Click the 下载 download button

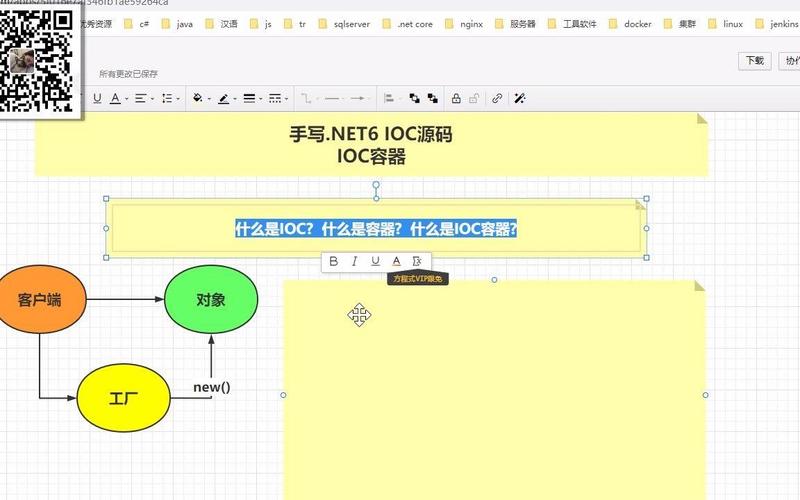click(755, 61)
